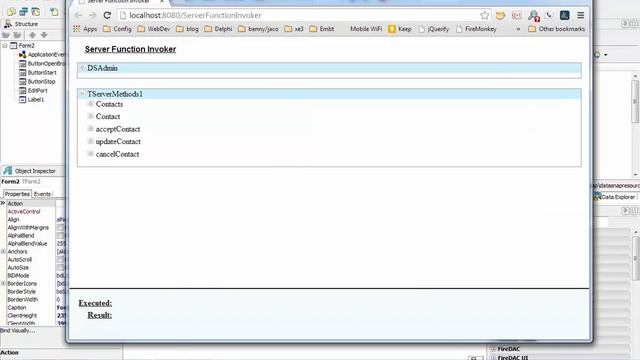Click the magnifier extension with red badge
Screen dimensions: 640x360
(x=533, y=16)
